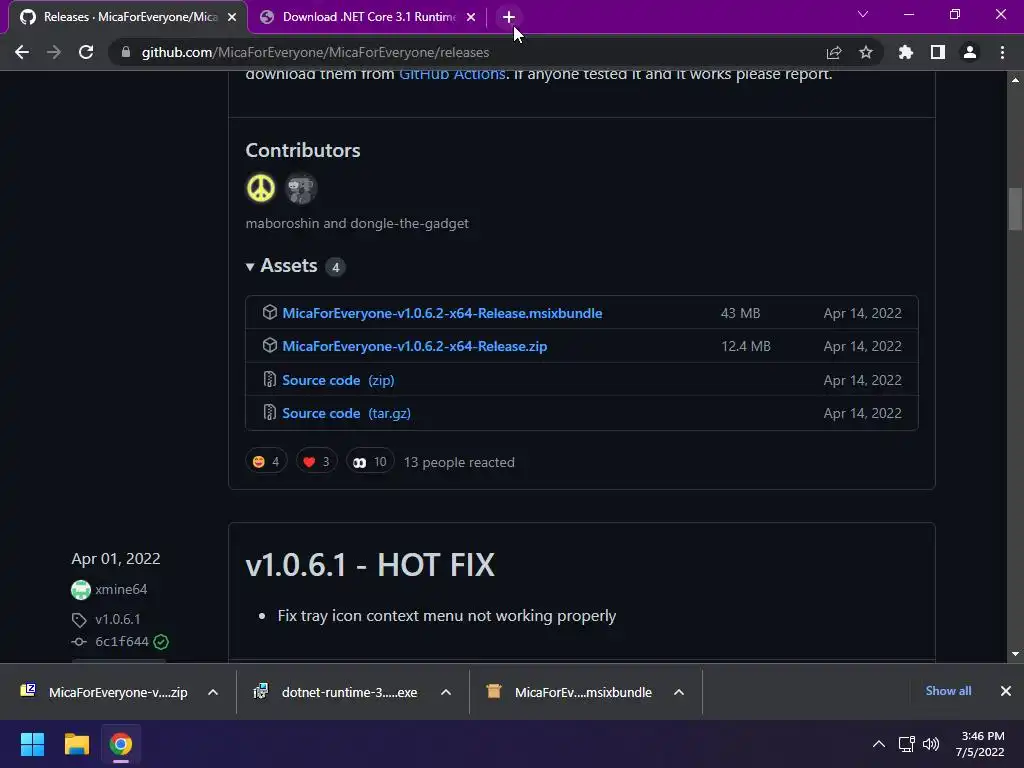Click the file-zip icon beside Source code (tar.gz)
Screen dimensions: 1024x768
click(270, 413)
